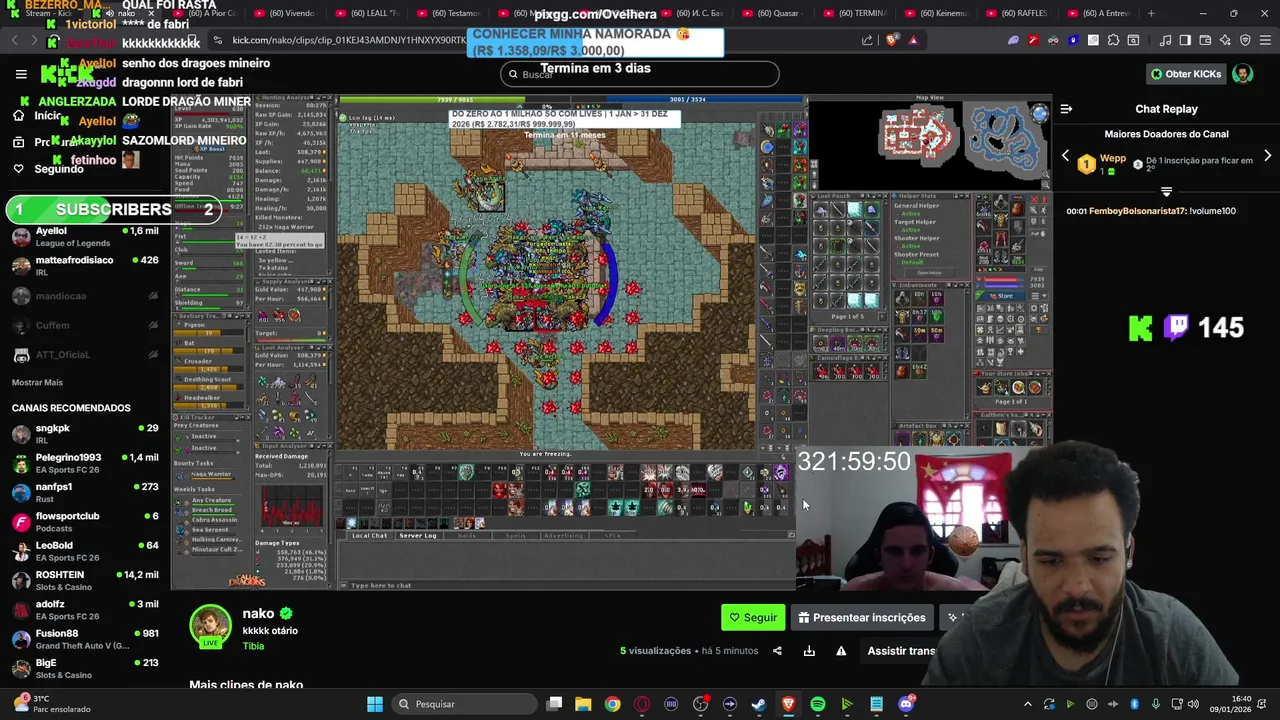
Task: Share this clip via share icon
Action: point(777,651)
